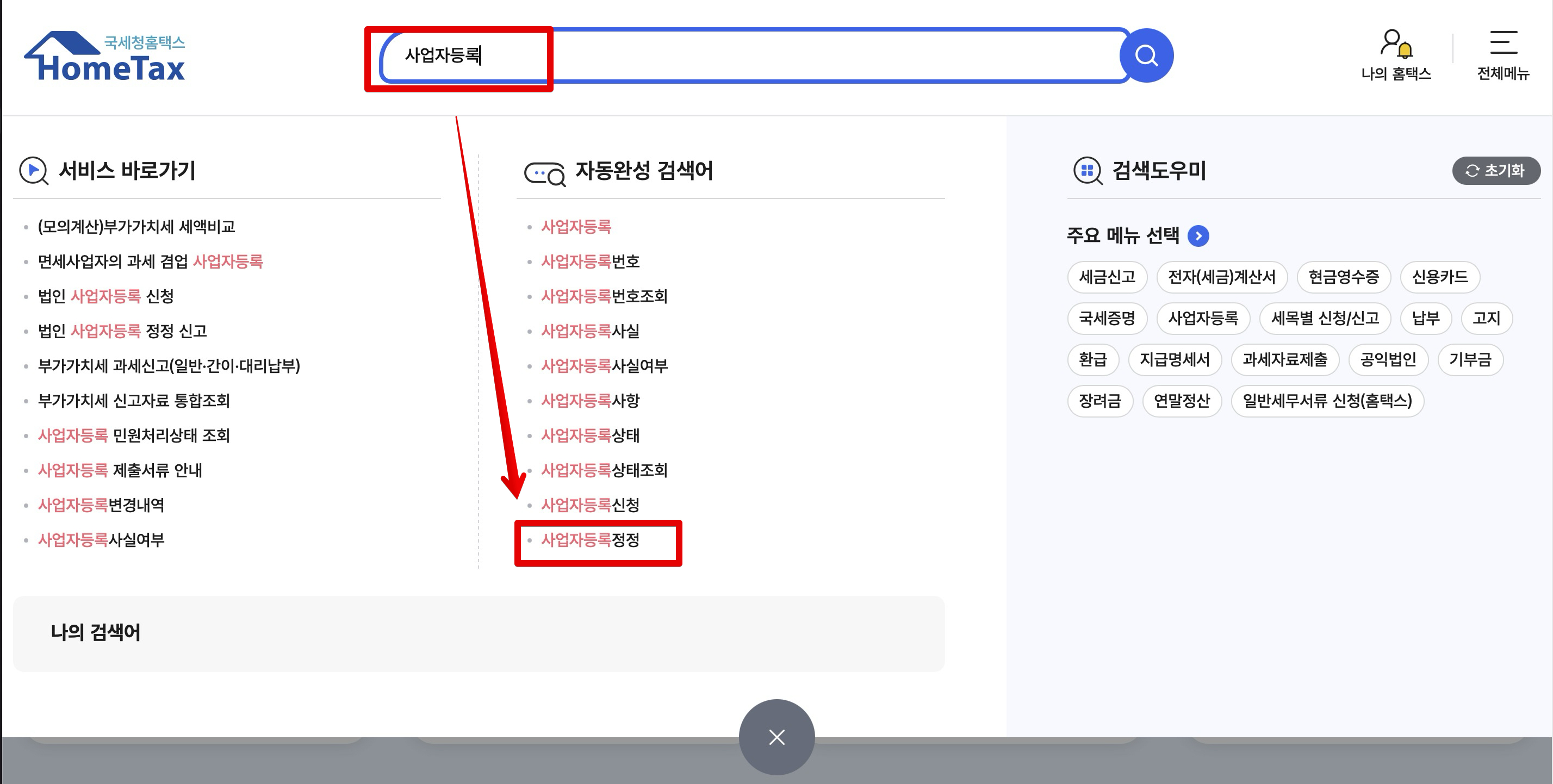Choose 사업자등록정정 autocomplete suggestion

point(589,539)
